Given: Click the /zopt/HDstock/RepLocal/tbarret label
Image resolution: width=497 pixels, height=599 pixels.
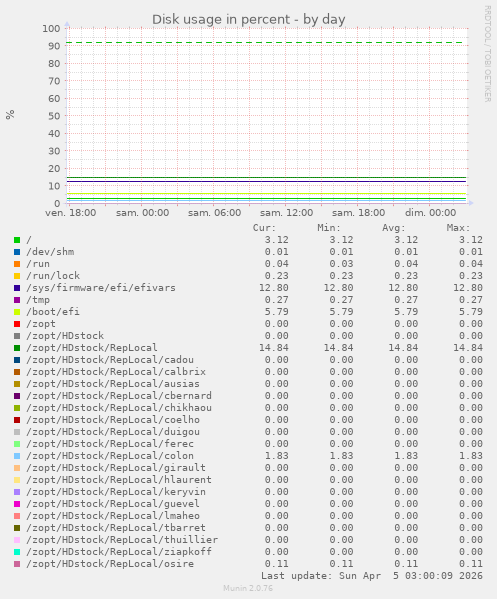Looking at the screenshot, I should (116, 528).
